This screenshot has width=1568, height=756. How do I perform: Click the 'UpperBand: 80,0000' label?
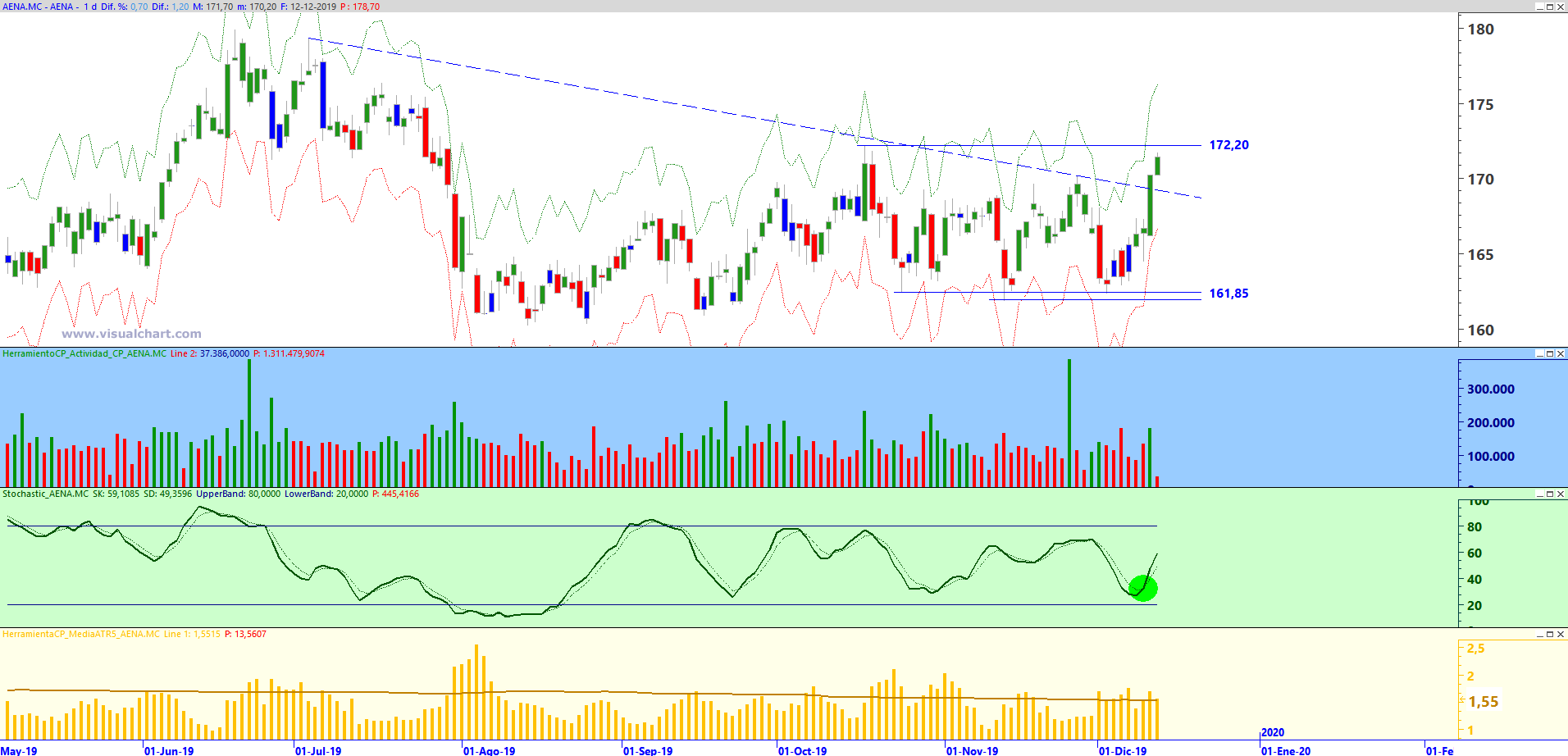coord(238,494)
